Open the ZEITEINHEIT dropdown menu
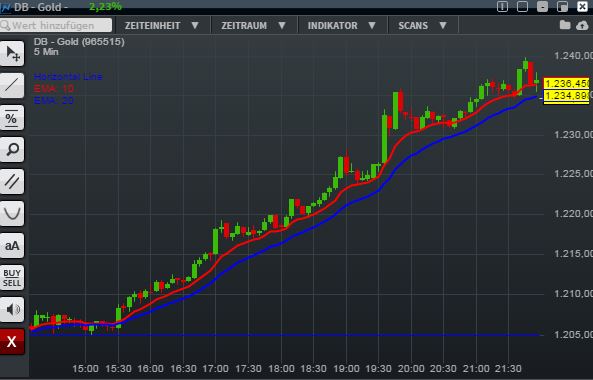Screen dimensions: 593x380 point(162,25)
